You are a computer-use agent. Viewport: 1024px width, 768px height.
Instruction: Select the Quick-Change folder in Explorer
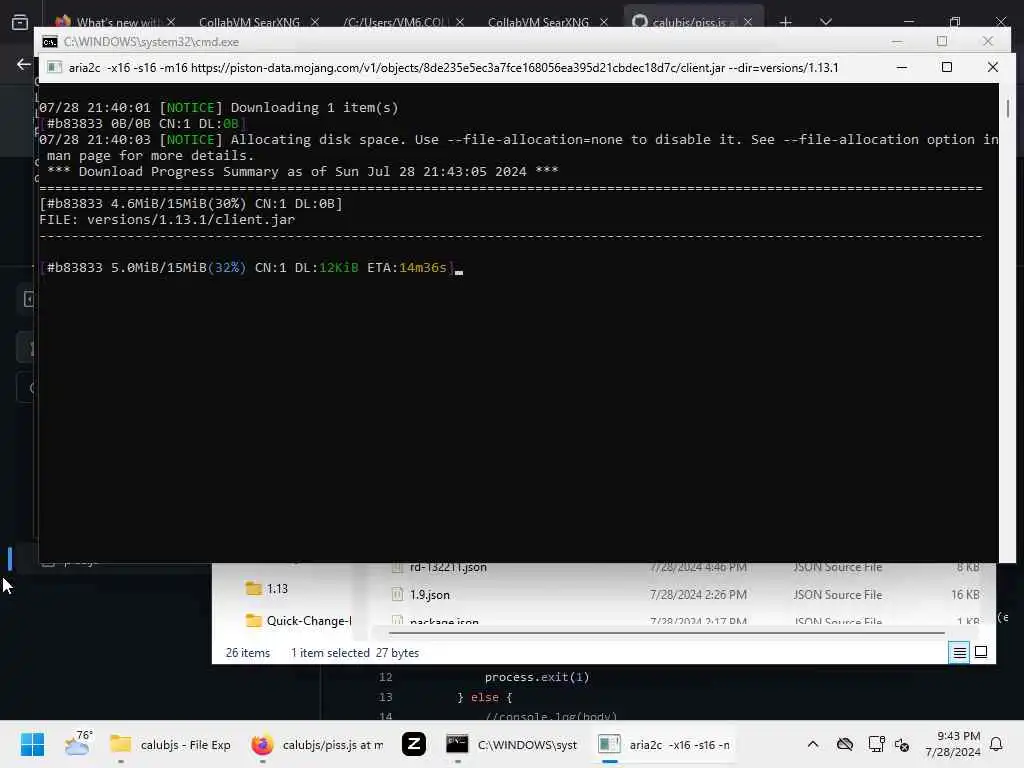(298, 620)
